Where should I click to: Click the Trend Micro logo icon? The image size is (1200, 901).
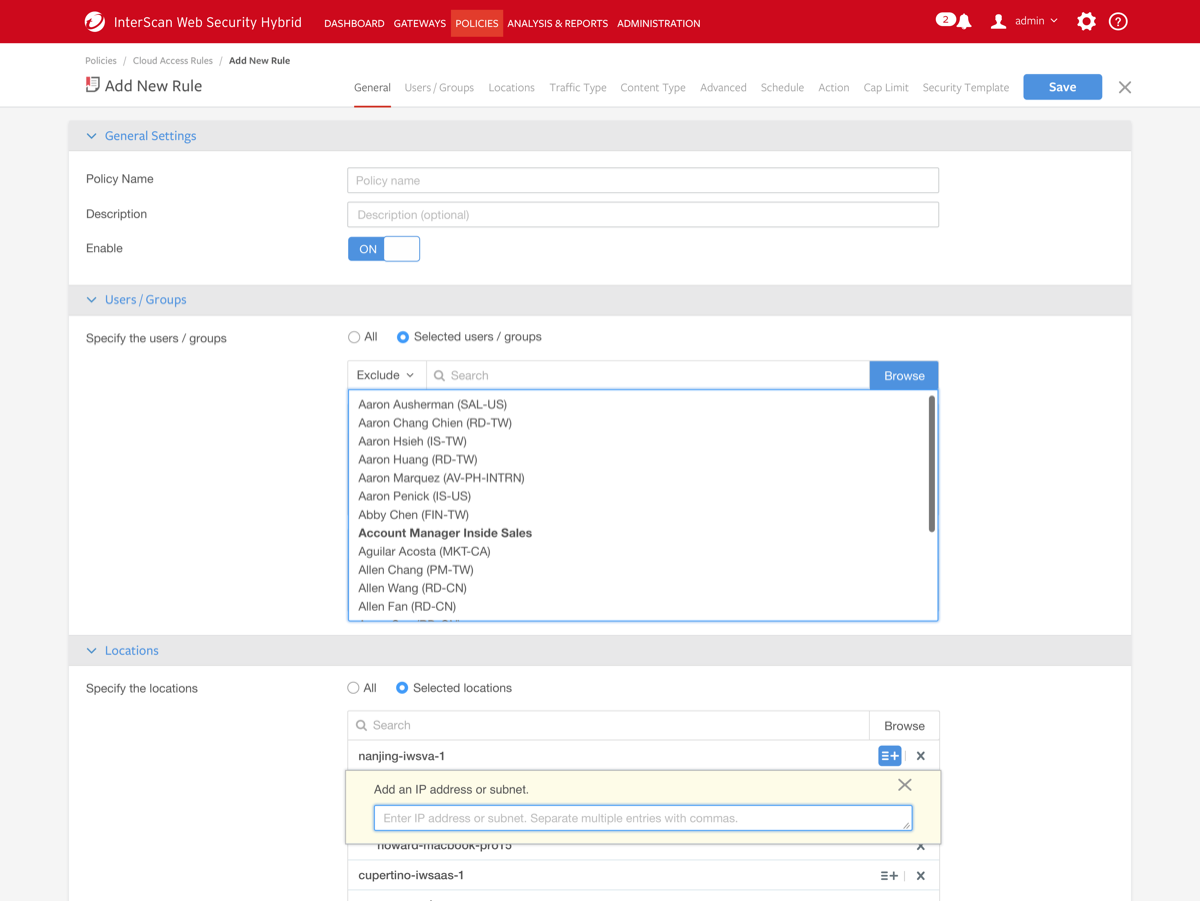click(95, 22)
